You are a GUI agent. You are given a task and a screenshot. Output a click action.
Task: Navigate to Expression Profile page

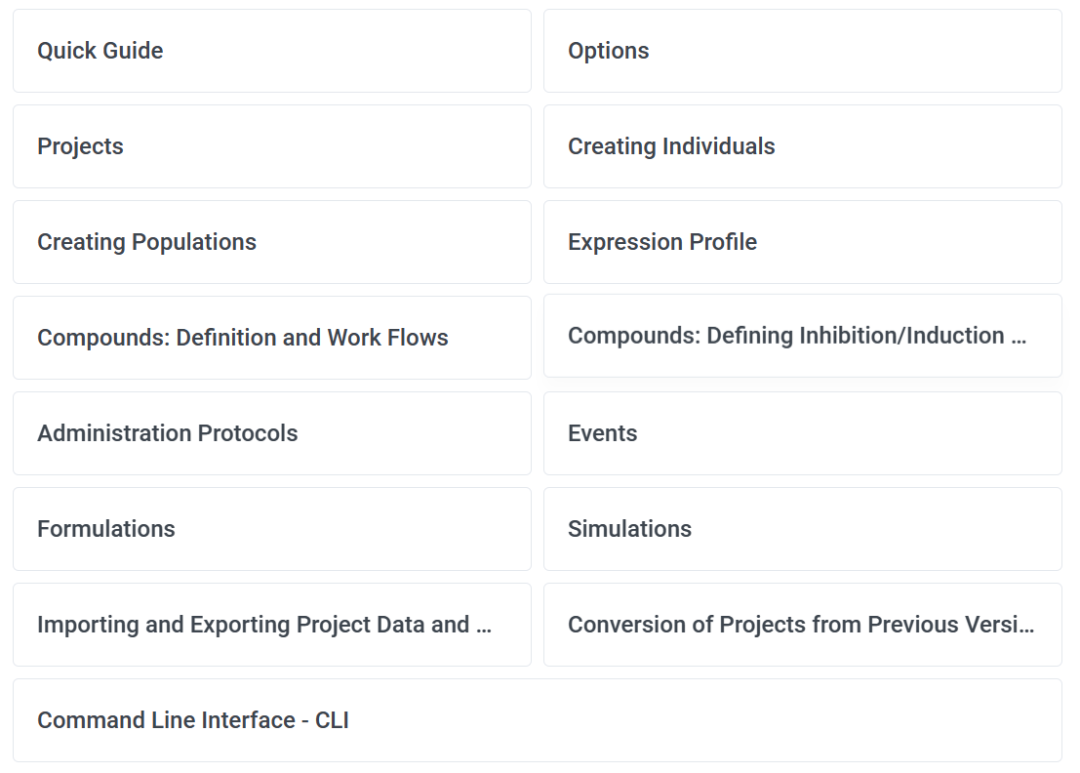click(802, 242)
